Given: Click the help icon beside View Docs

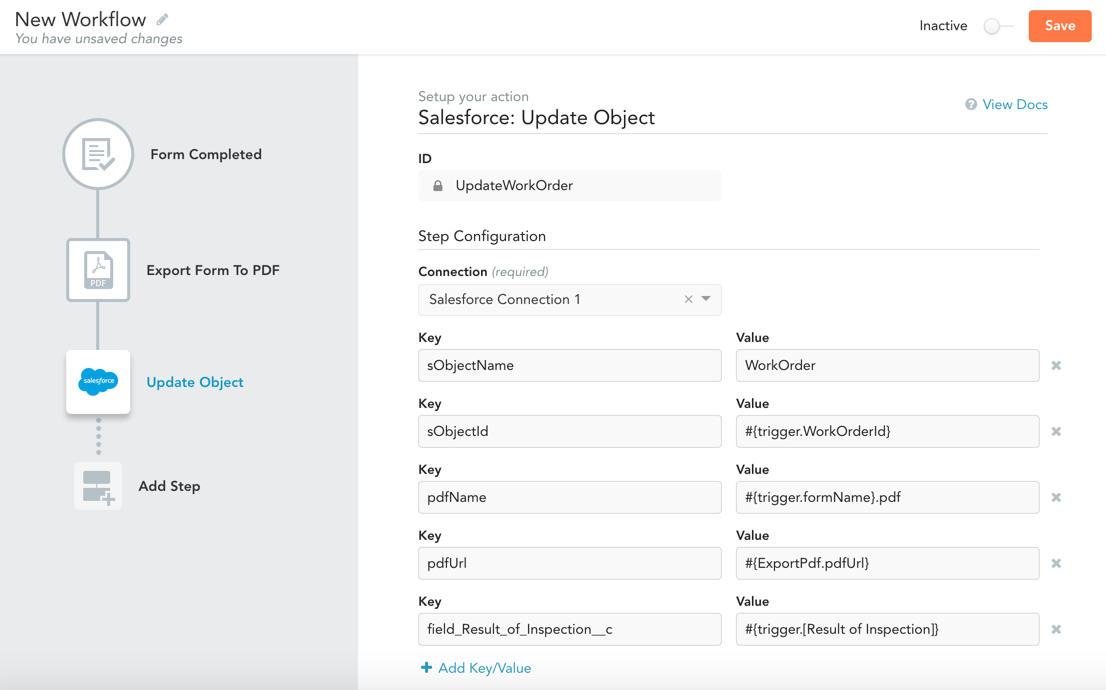Looking at the screenshot, I should click(971, 104).
